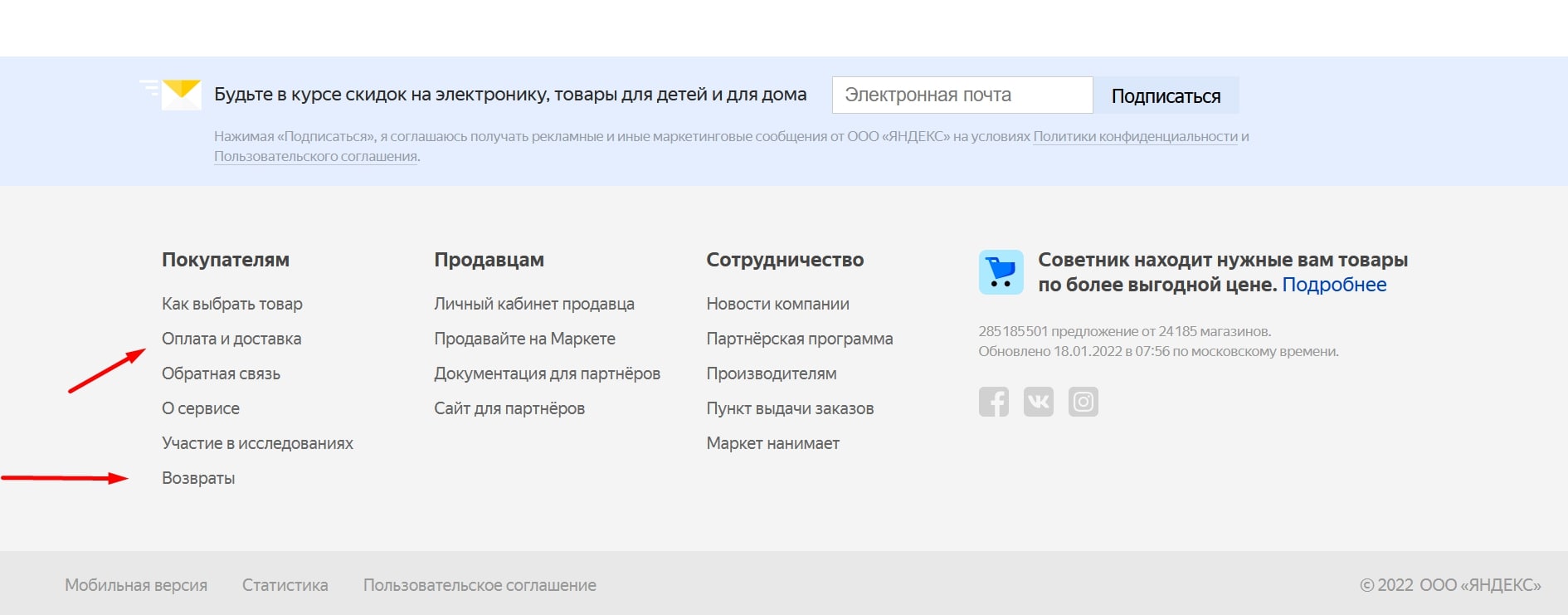Click the © 2022 ООО «ЯНДЕКС» copyright text

pos(1450,585)
